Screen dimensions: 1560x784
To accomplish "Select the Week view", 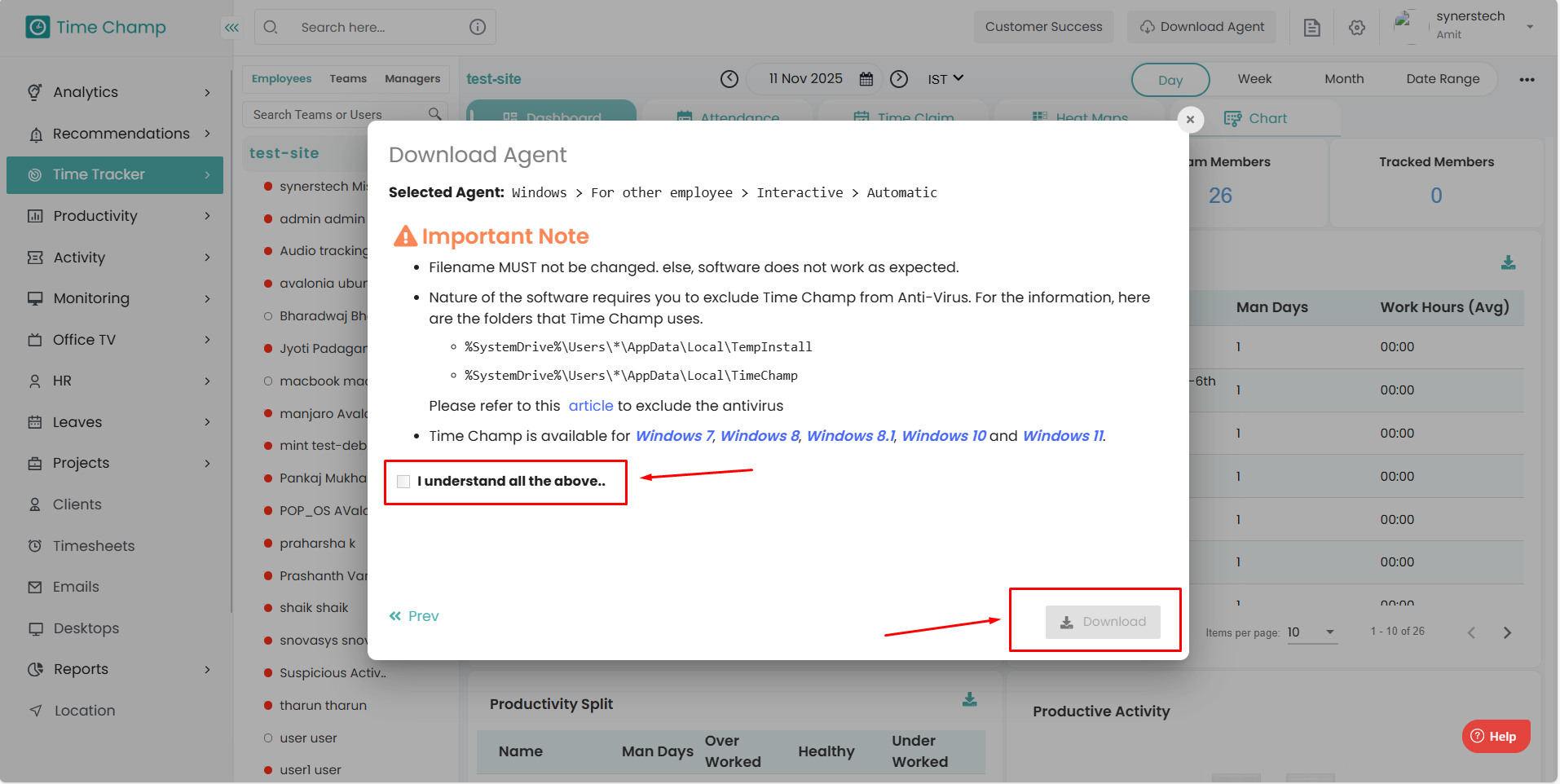I will (x=1254, y=79).
